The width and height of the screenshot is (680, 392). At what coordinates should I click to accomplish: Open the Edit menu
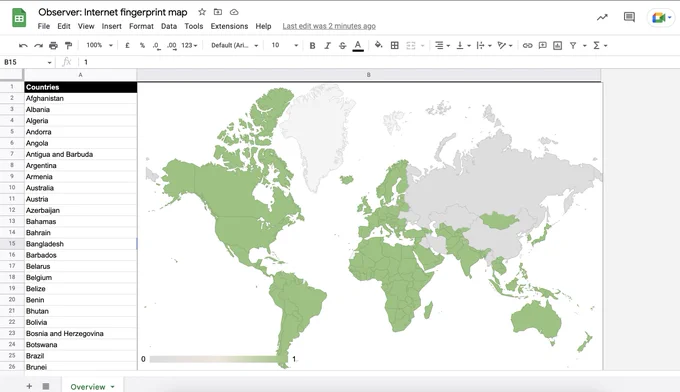click(64, 26)
